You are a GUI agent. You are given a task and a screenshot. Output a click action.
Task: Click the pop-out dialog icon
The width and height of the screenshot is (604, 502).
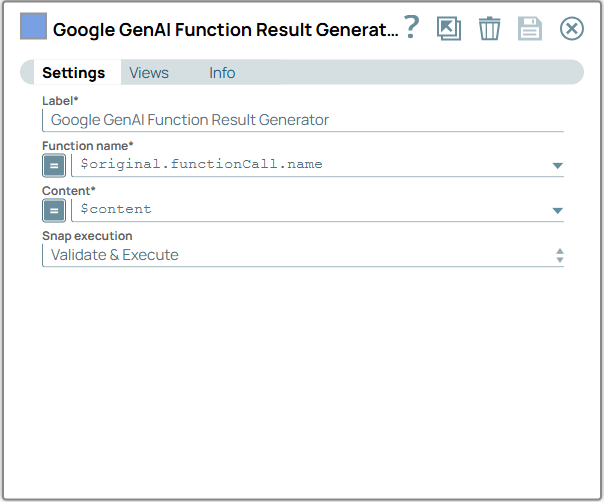pos(449,29)
